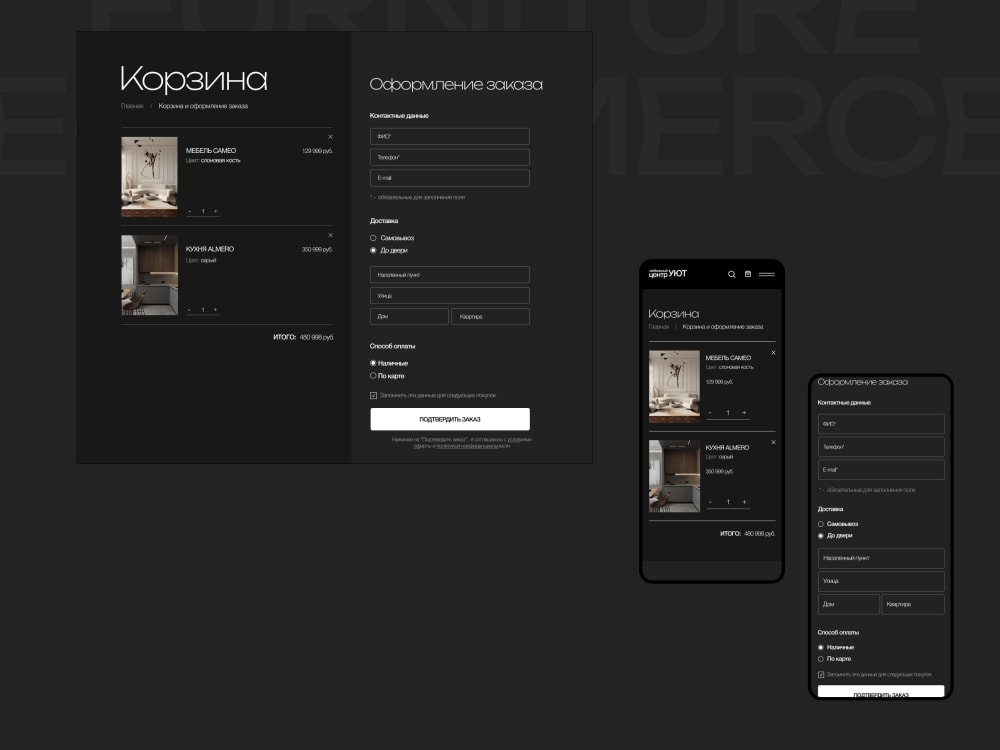Decrease КУХНЯ ALMERO quantity with the minus icon

[x=188, y=308]
